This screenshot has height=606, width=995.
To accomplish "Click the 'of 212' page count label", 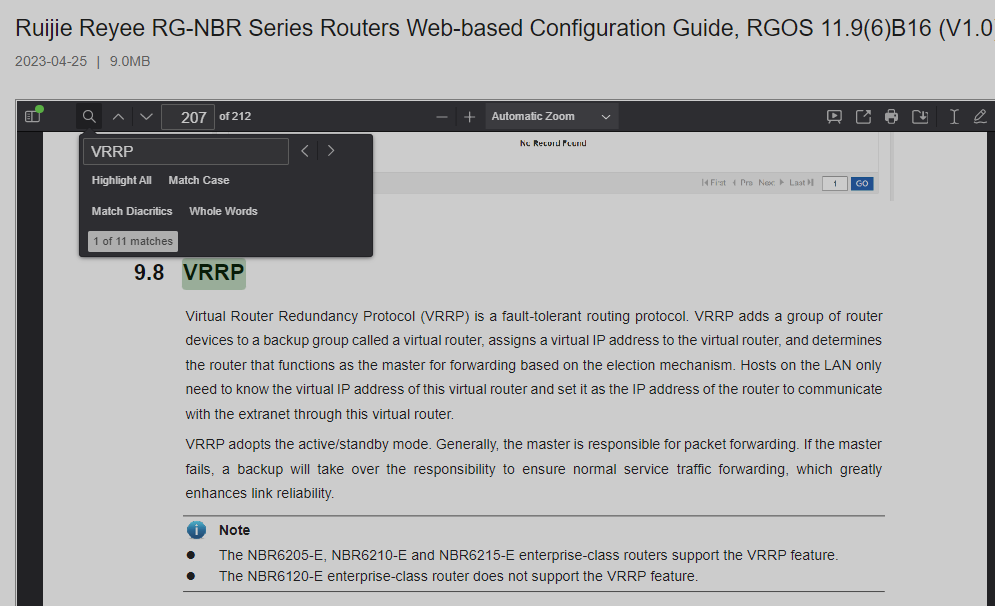I will pyautogui.click(x=235, y=116).
